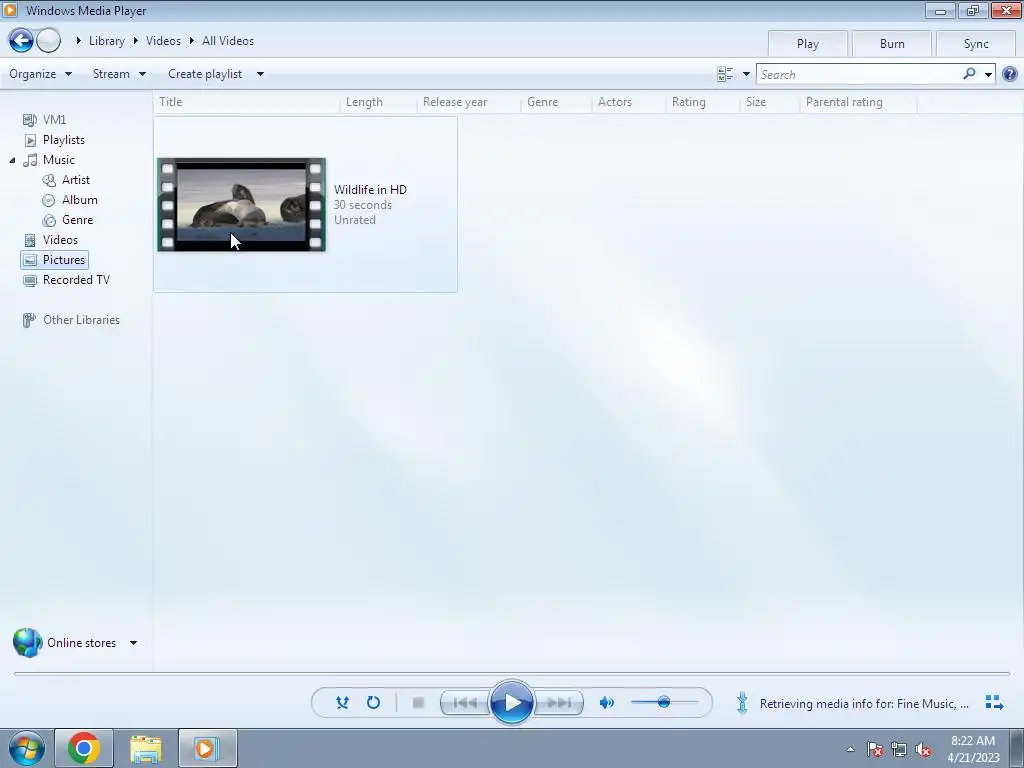Expand the arrow before All Videos breadcrumb
This screenshot has width=1024, height=768.
(192, 40)
